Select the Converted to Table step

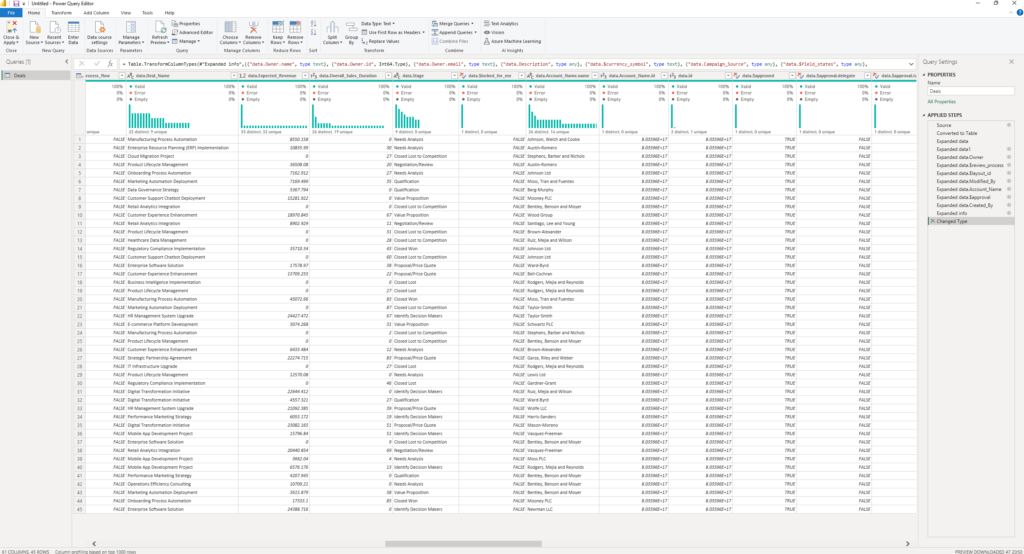(957, 133)
